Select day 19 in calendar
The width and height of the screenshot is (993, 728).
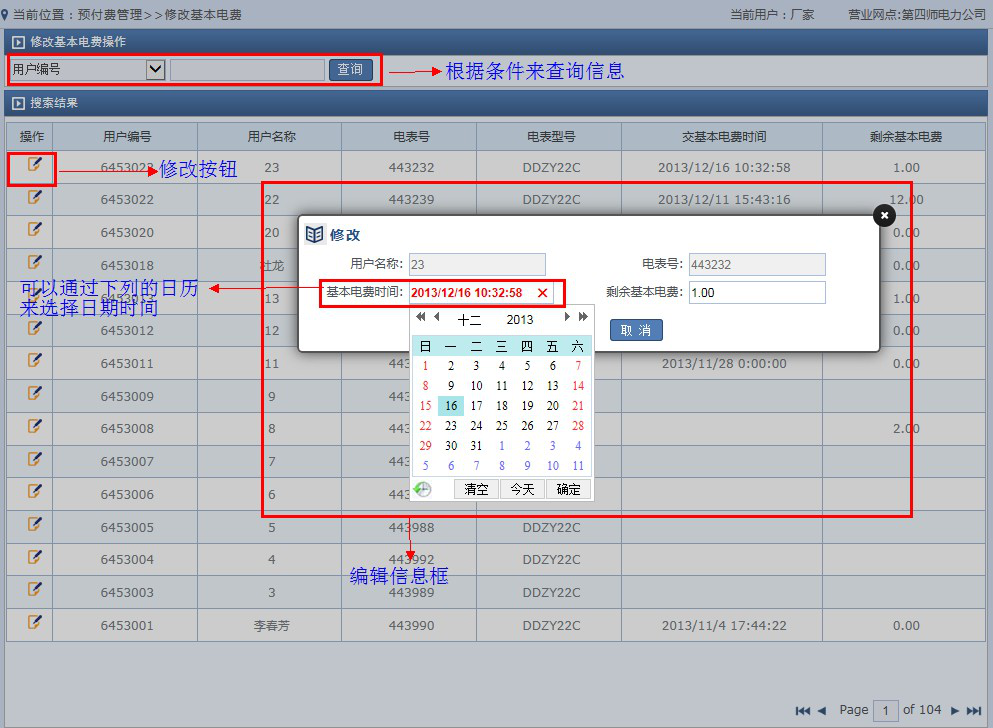(527, 406)
